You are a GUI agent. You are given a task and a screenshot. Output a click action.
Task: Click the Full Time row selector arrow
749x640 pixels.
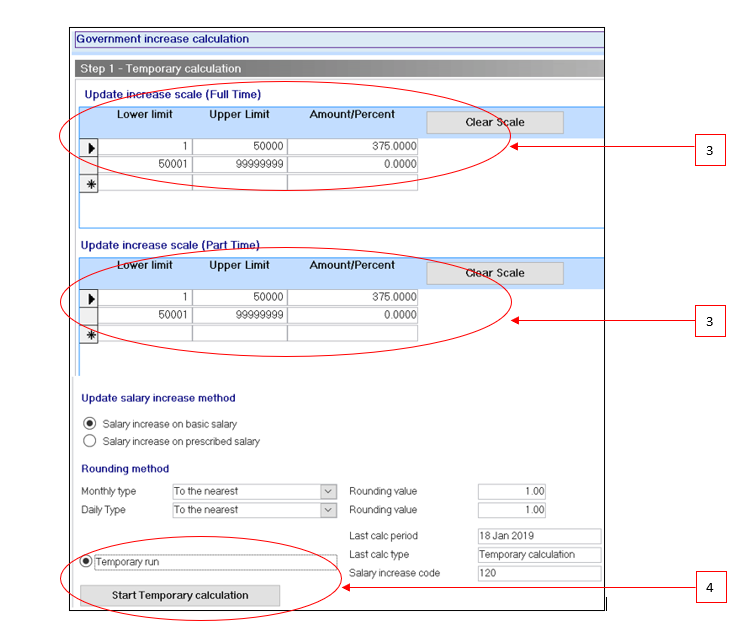click(x=90, y=147)
